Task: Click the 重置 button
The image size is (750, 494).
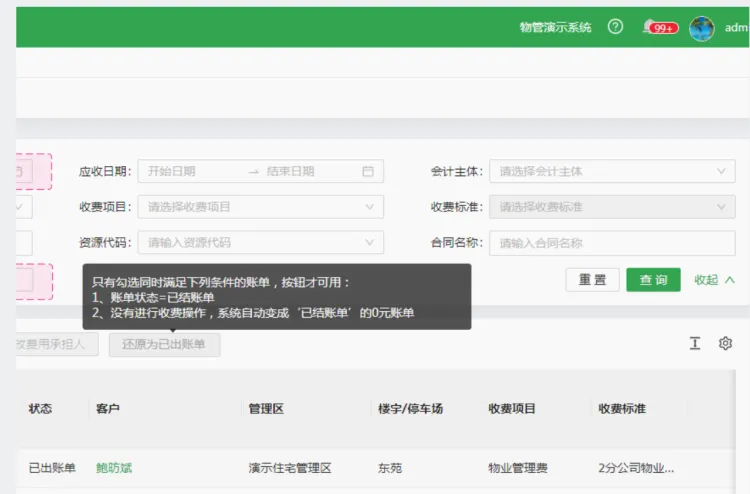Action: coord(592,280)
